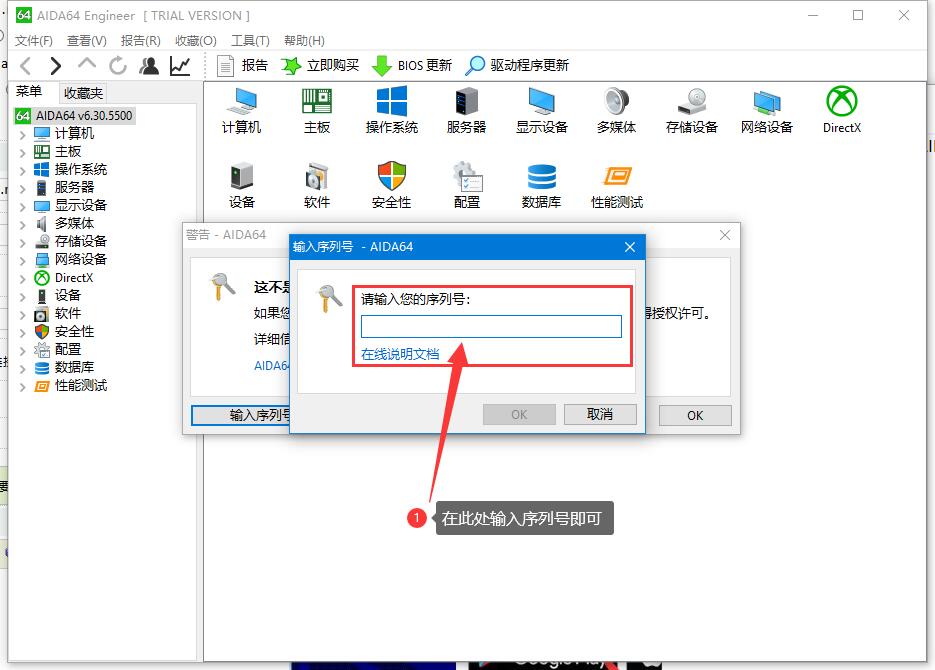The width and height of the screenshot is (935, 670).
Task: Select 数据库 in the sidebar tree
Action: click(65, 367)
